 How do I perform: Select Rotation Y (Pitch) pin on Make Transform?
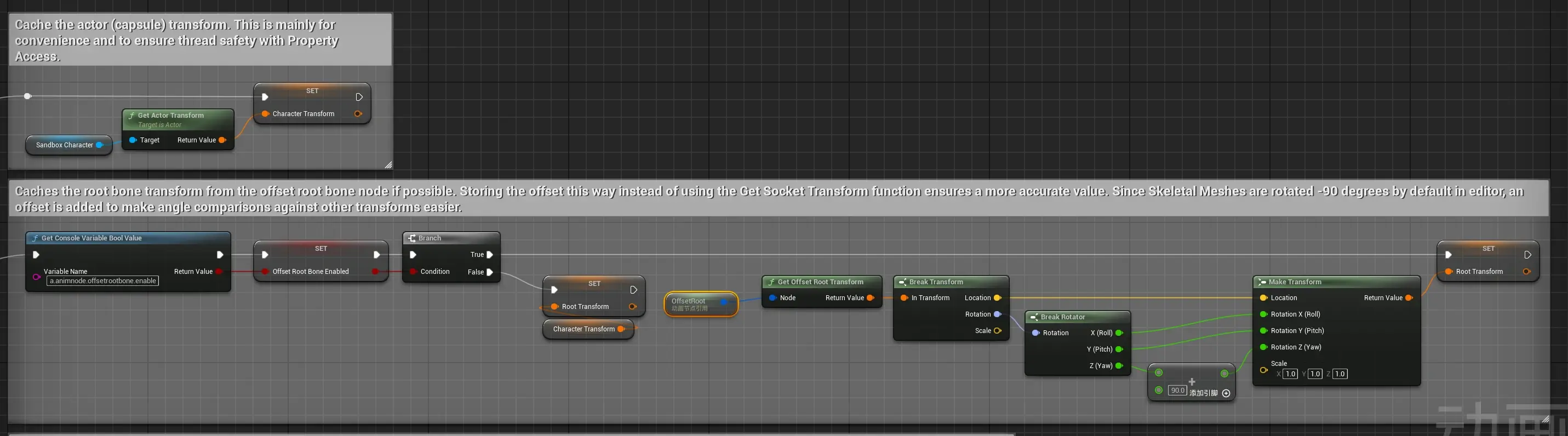pos(1263,331)
